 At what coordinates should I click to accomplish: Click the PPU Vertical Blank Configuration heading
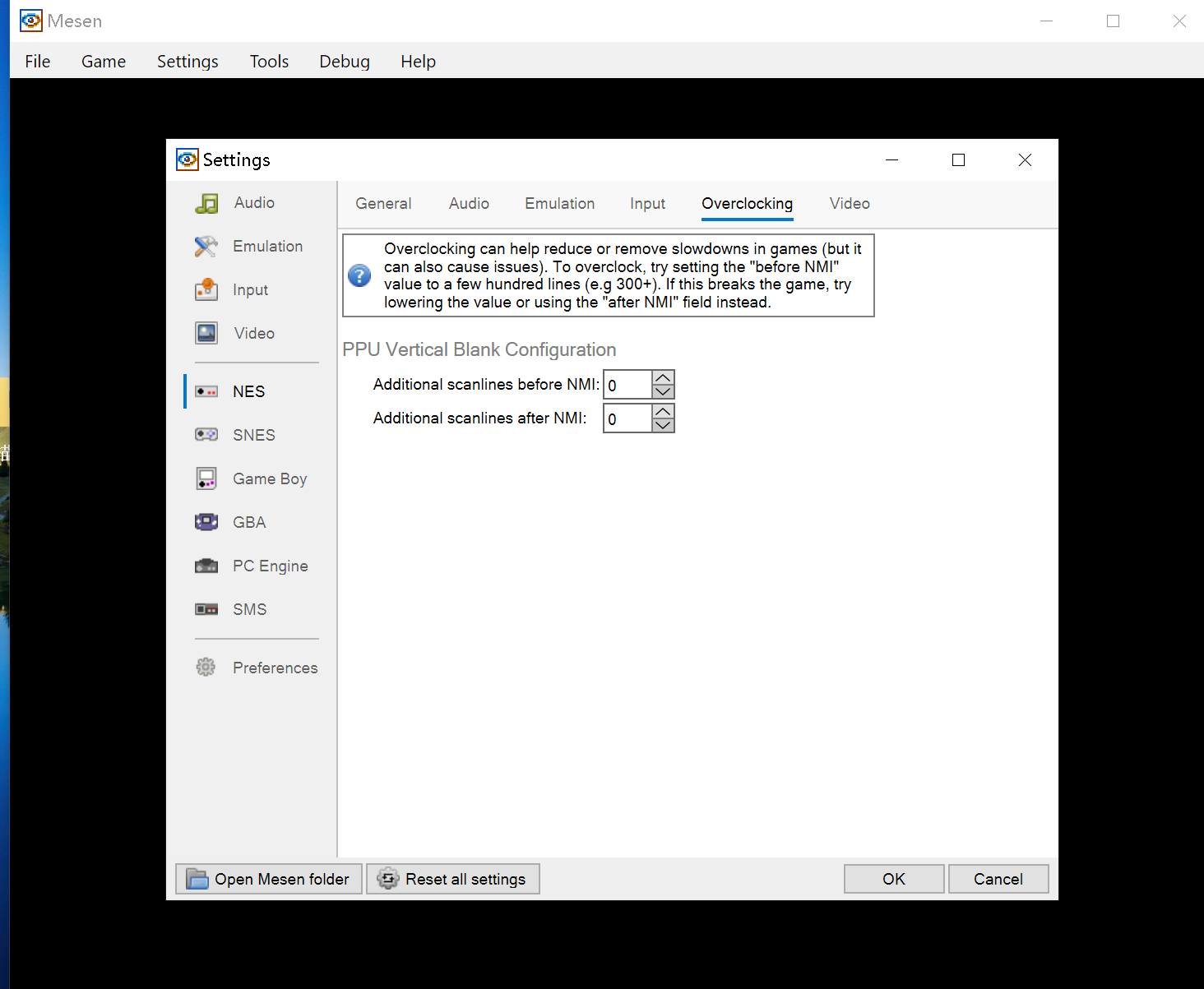[x=479, y=349]
